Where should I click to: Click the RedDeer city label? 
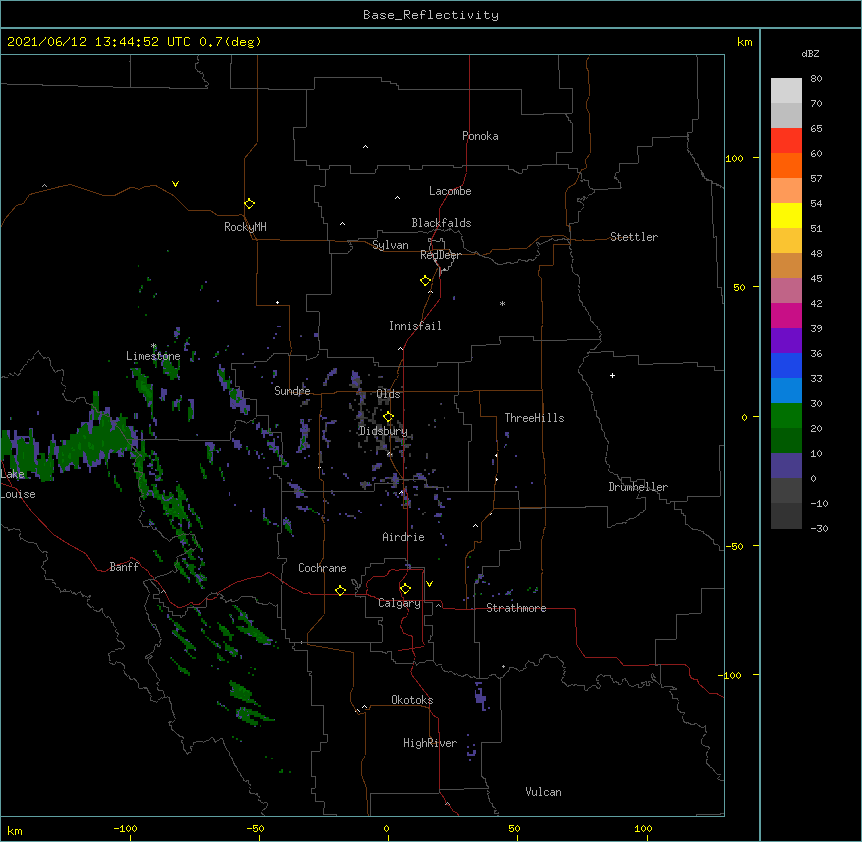coord(440,255)
